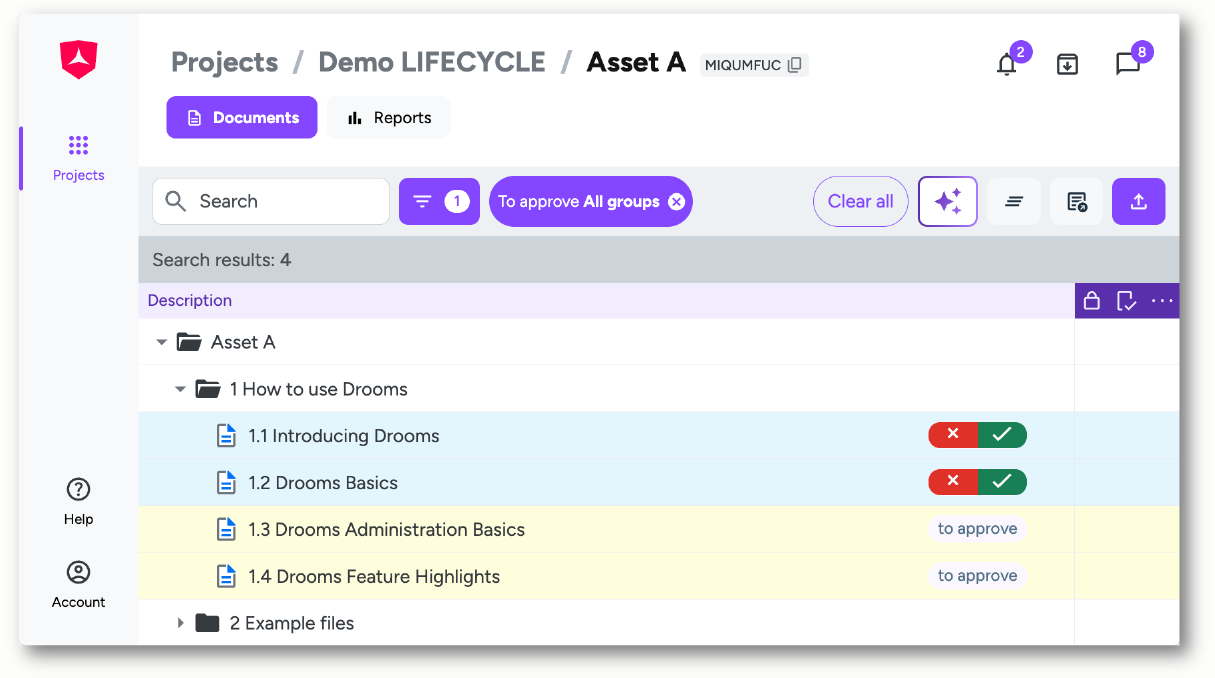Go to the Projects breadcrumb
Viewport: 1215px width, 678px height.
225,62
